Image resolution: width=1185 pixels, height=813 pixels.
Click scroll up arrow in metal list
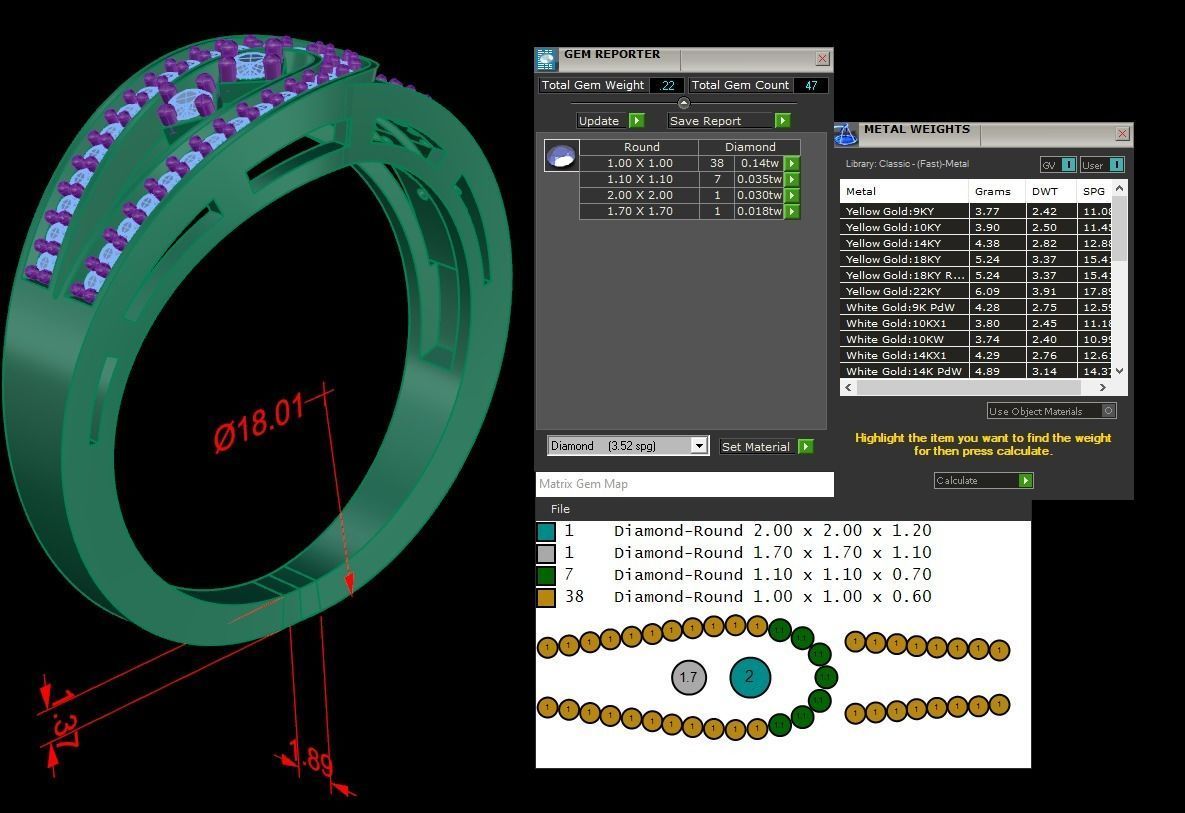click(1120, 187)
